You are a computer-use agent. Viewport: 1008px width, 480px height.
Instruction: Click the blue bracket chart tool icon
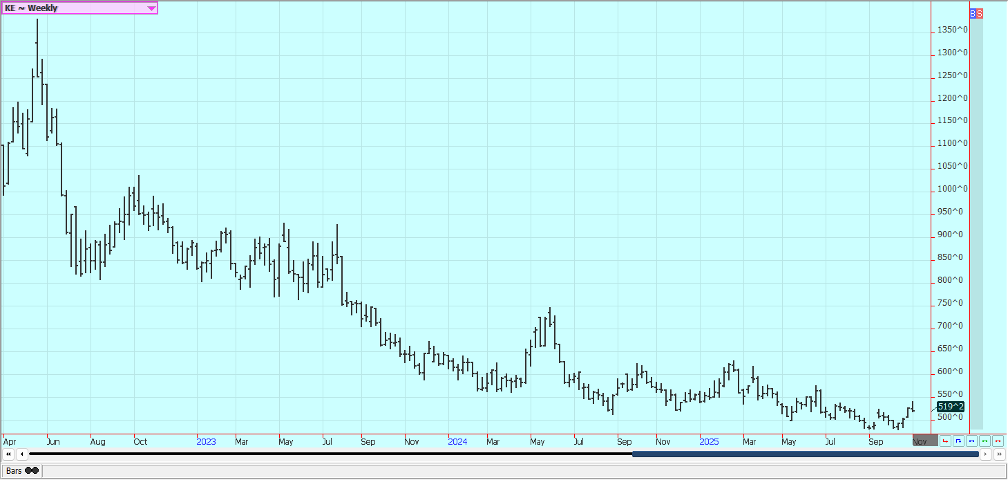tap(958, 440)
